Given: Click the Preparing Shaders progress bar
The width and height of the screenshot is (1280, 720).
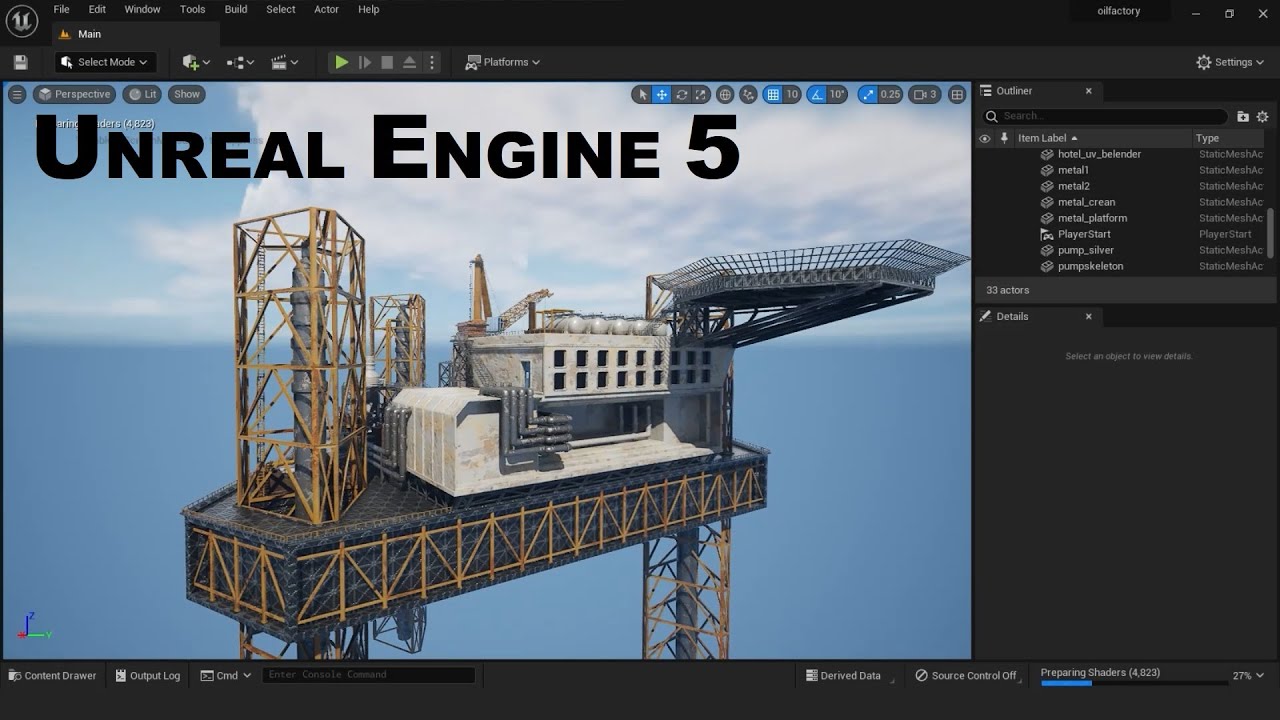Looking at the screenshot, I should coord(1134,683).
